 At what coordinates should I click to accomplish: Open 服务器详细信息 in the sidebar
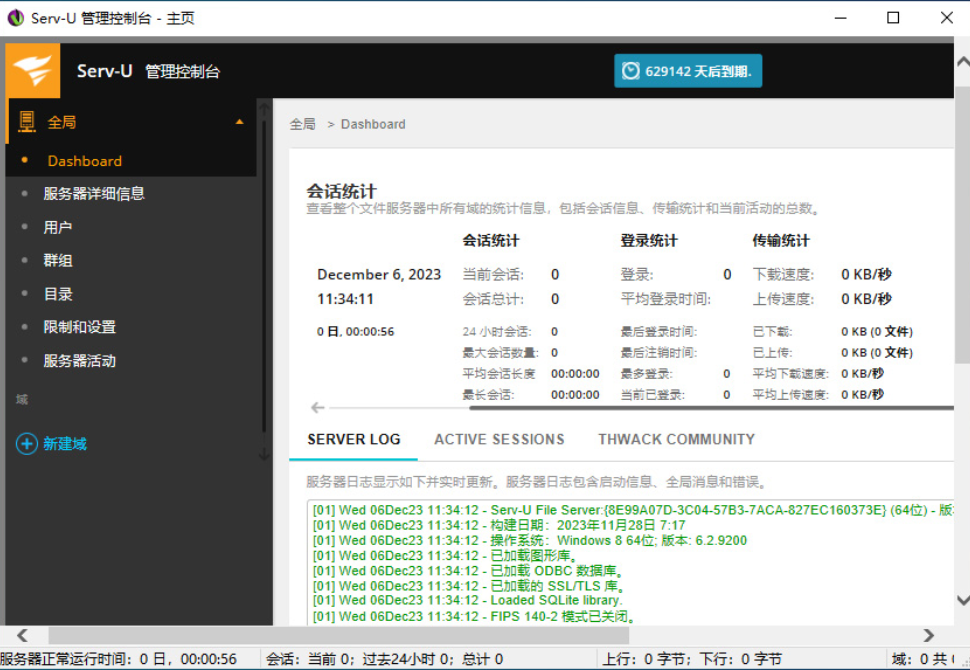pos(94,194)
